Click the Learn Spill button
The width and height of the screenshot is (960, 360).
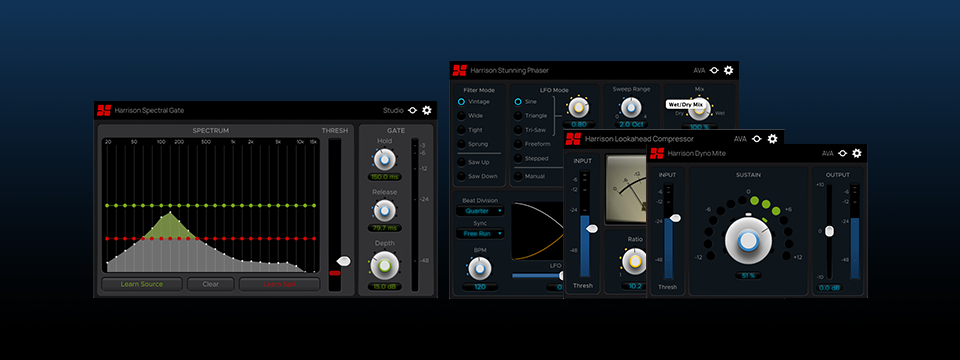click(x=279, y=284)
